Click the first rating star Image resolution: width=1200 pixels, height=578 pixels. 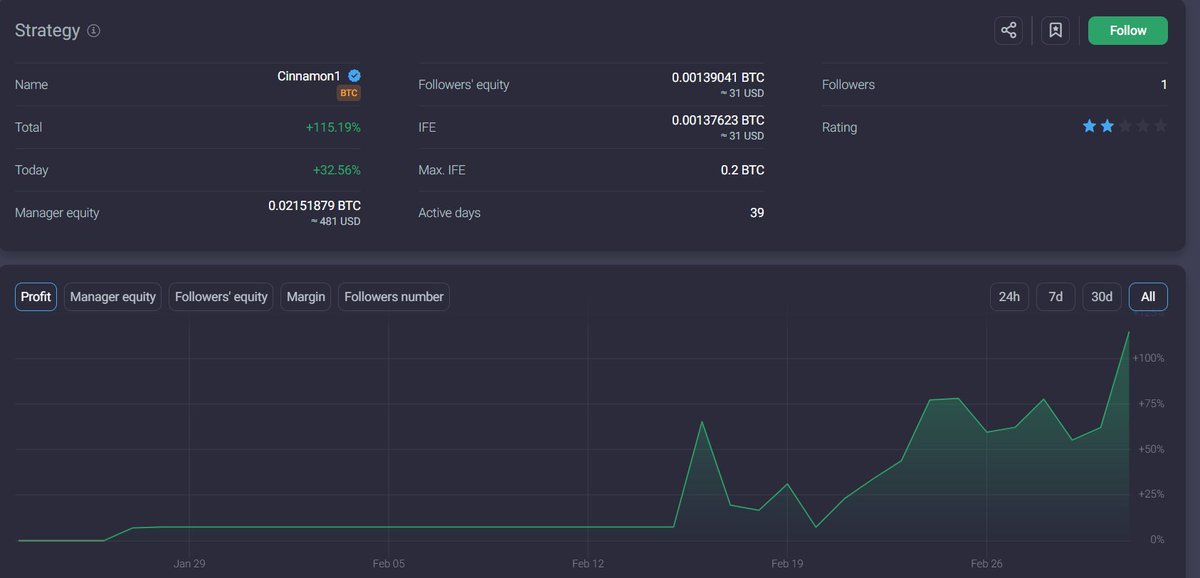(1089, 127)
